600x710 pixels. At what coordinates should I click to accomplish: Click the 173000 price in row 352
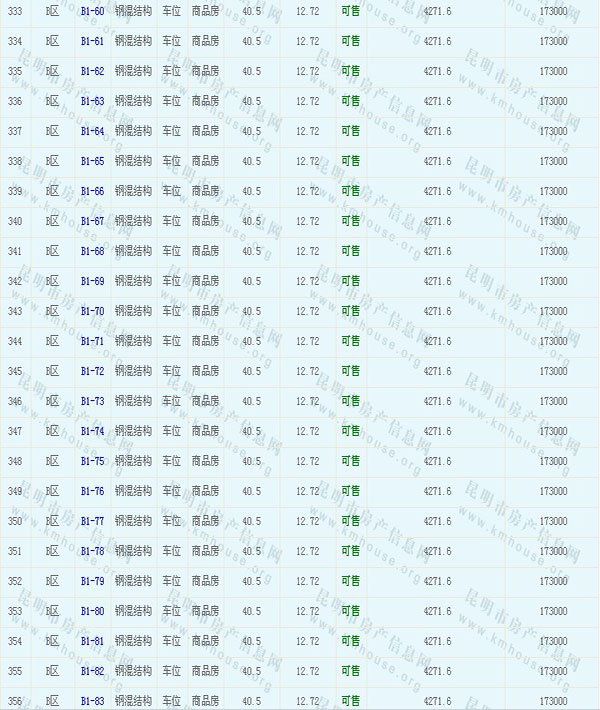[x=553, y=582]
